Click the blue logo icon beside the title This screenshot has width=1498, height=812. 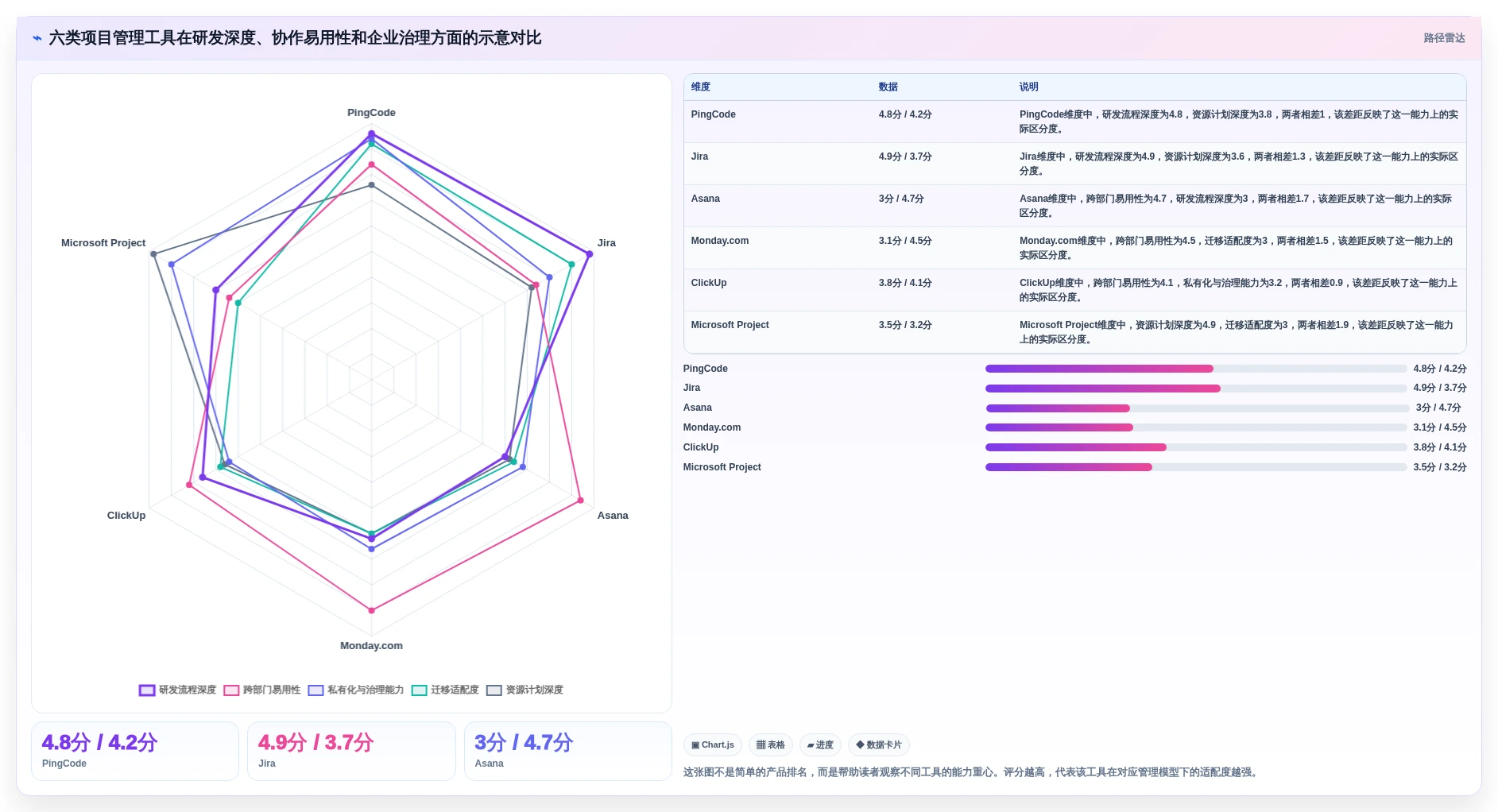pos(37,38)
